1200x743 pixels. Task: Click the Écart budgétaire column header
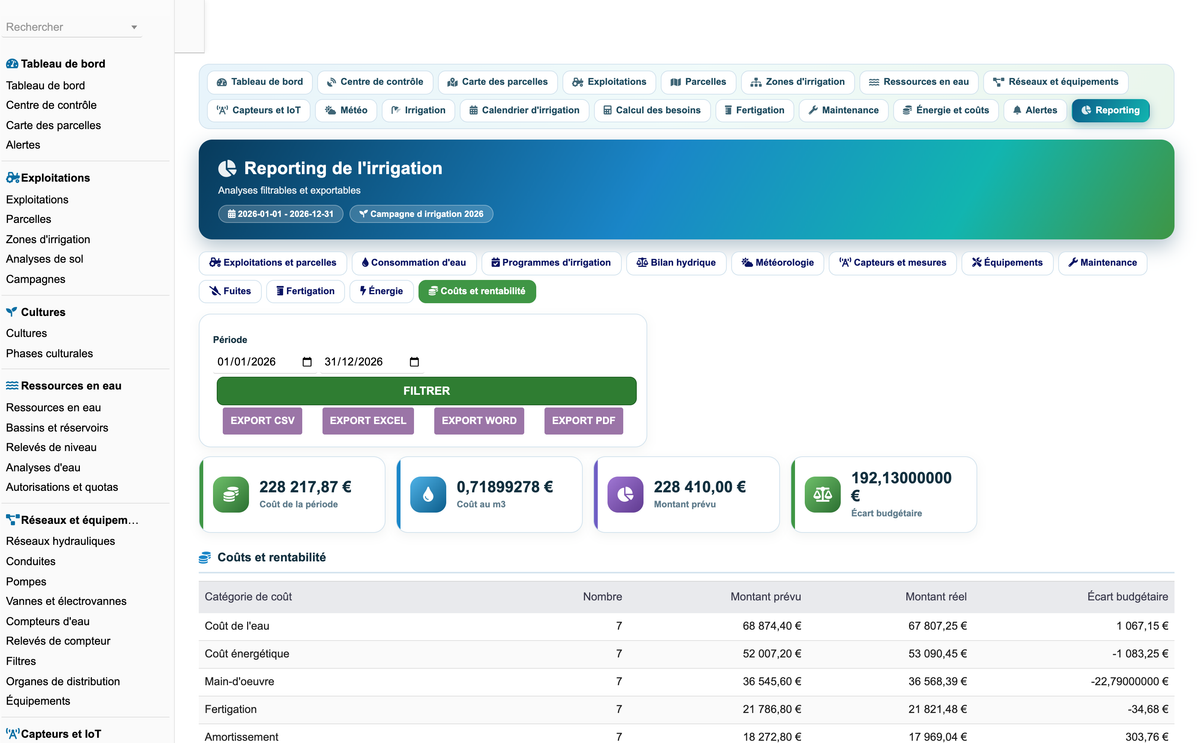point(1128,597)
